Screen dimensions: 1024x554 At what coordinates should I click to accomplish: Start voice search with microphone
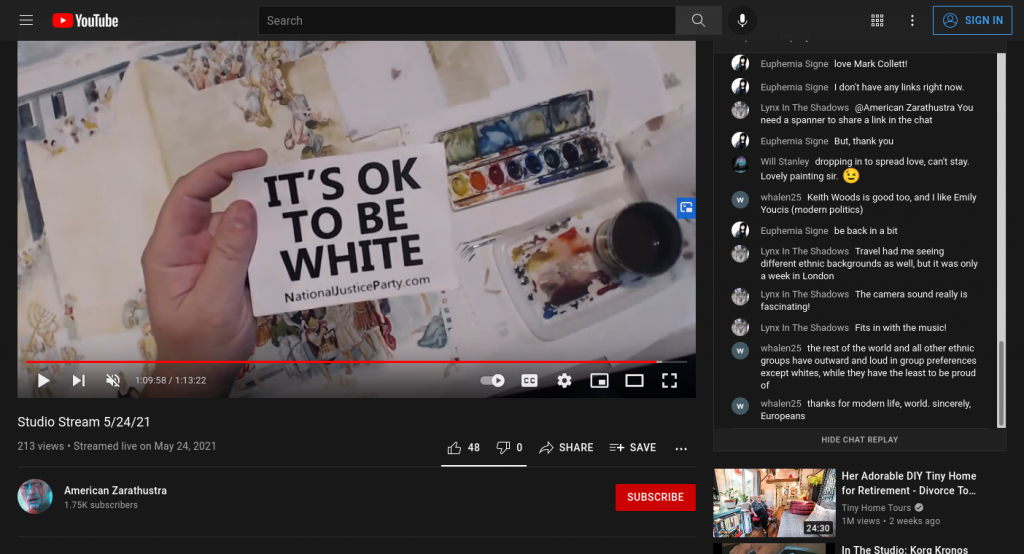(x=742, y=20)
